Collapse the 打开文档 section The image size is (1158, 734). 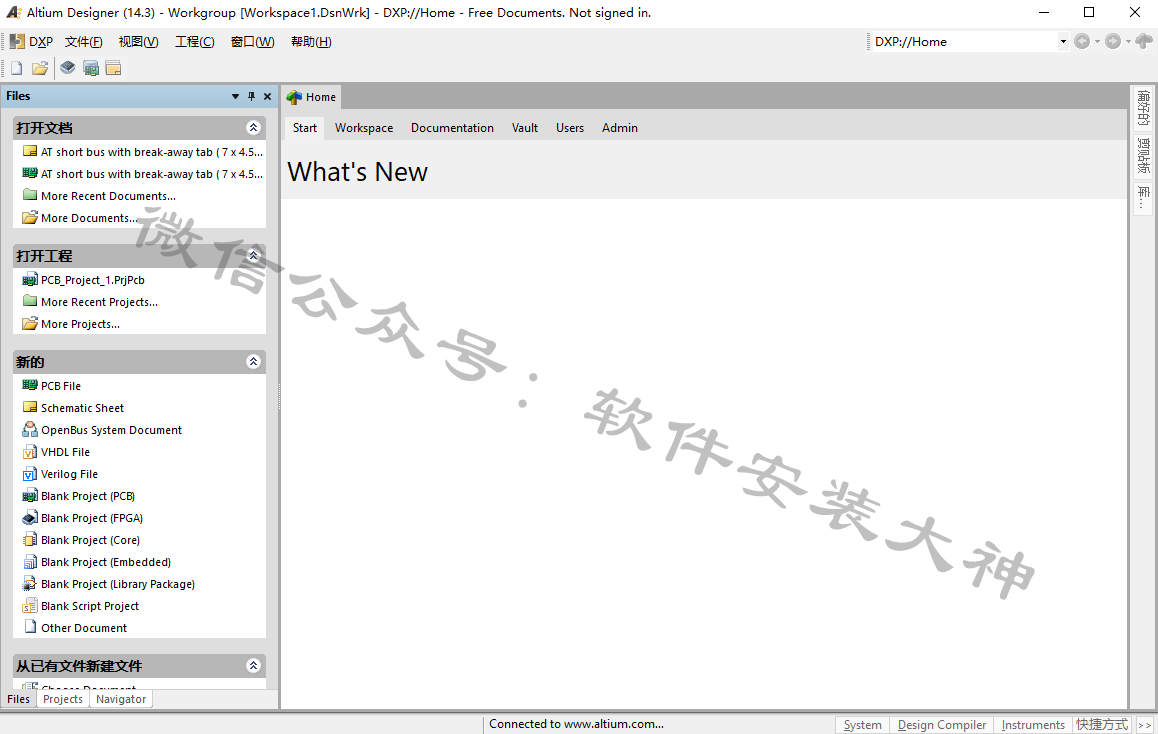coord(253,128)
